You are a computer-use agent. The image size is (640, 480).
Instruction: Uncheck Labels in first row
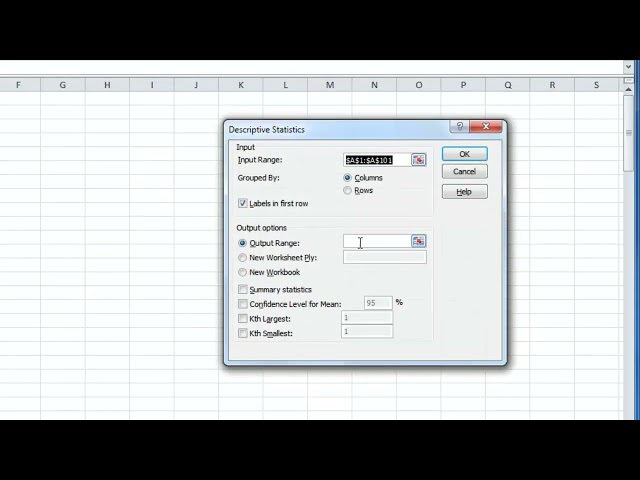pyautogui.click(x=243, y=203)
